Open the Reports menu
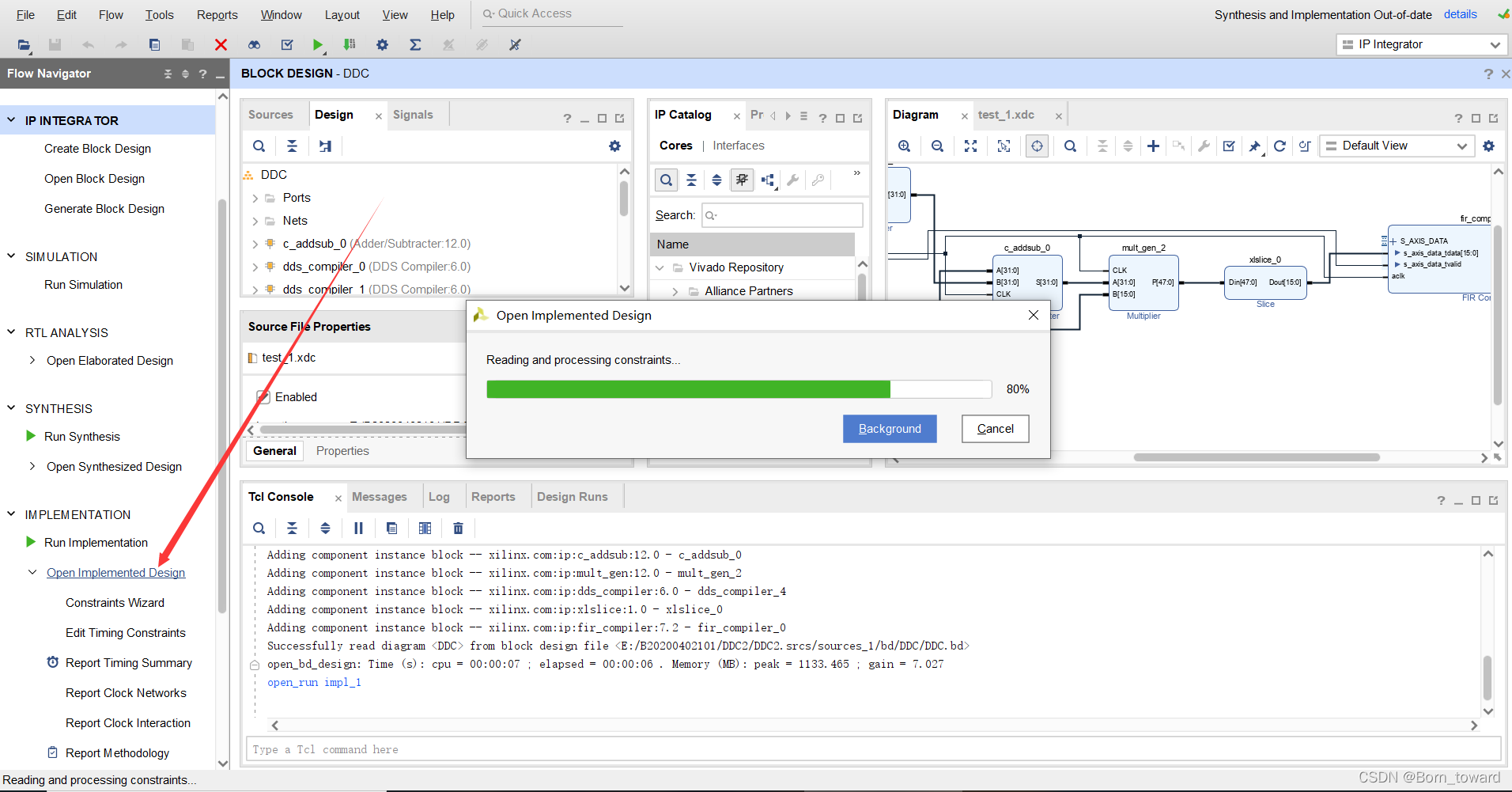Image resolution: width=1512 pixels, height=792 pixels. tap(217, 15)
